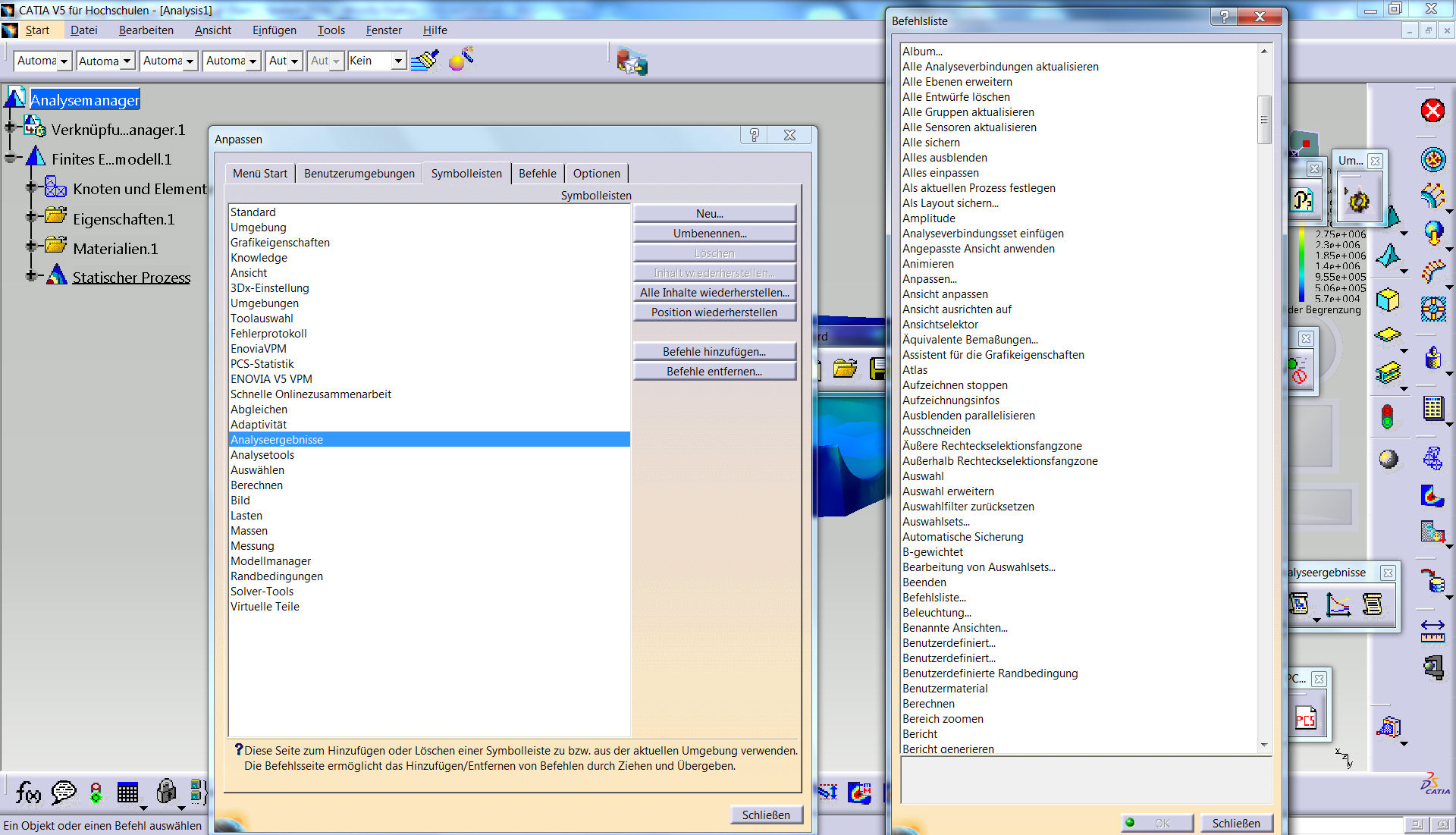The height and width of the screenshot is (835, 1456).
Task: Select the Analysemanager tree root
Action: [85, 100]
